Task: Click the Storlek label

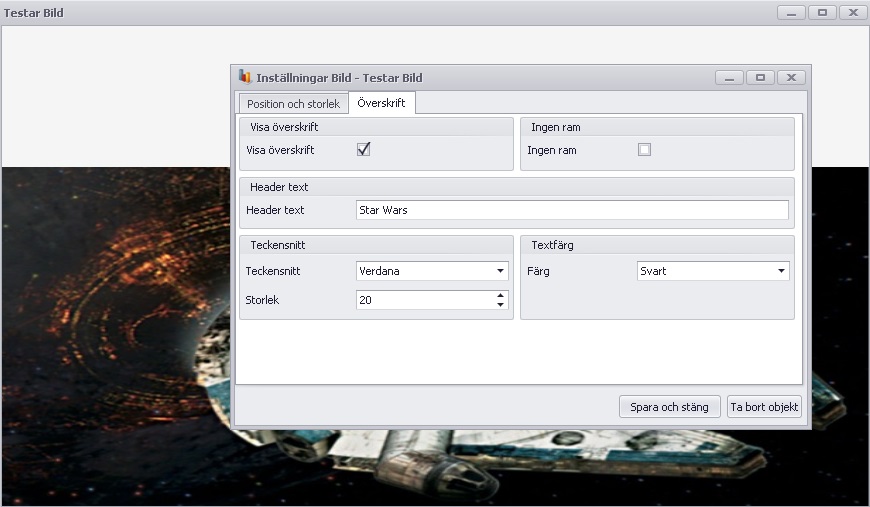Action: pos(262,300)
